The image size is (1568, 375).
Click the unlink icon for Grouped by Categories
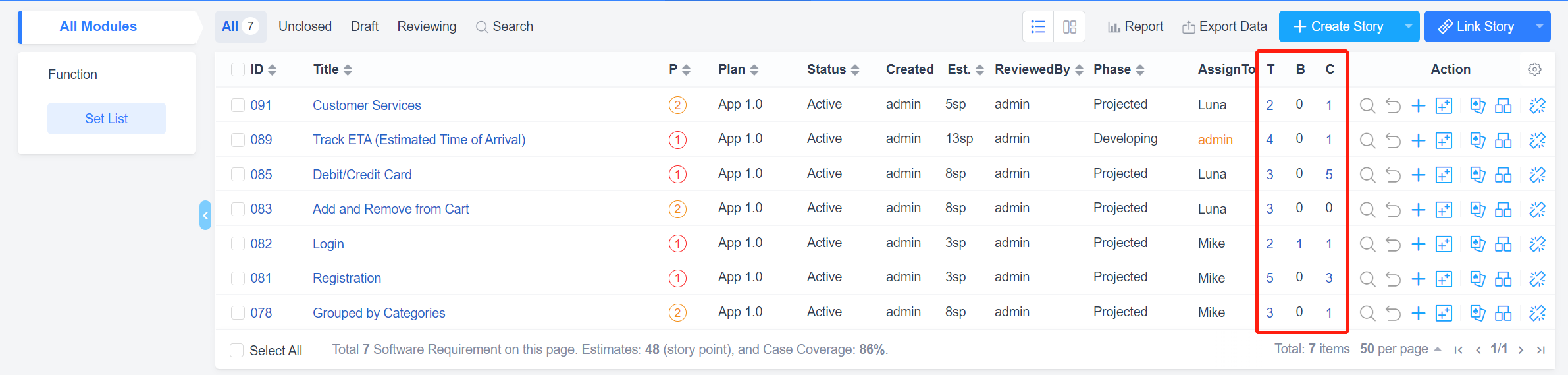[x=1537, y=313]
